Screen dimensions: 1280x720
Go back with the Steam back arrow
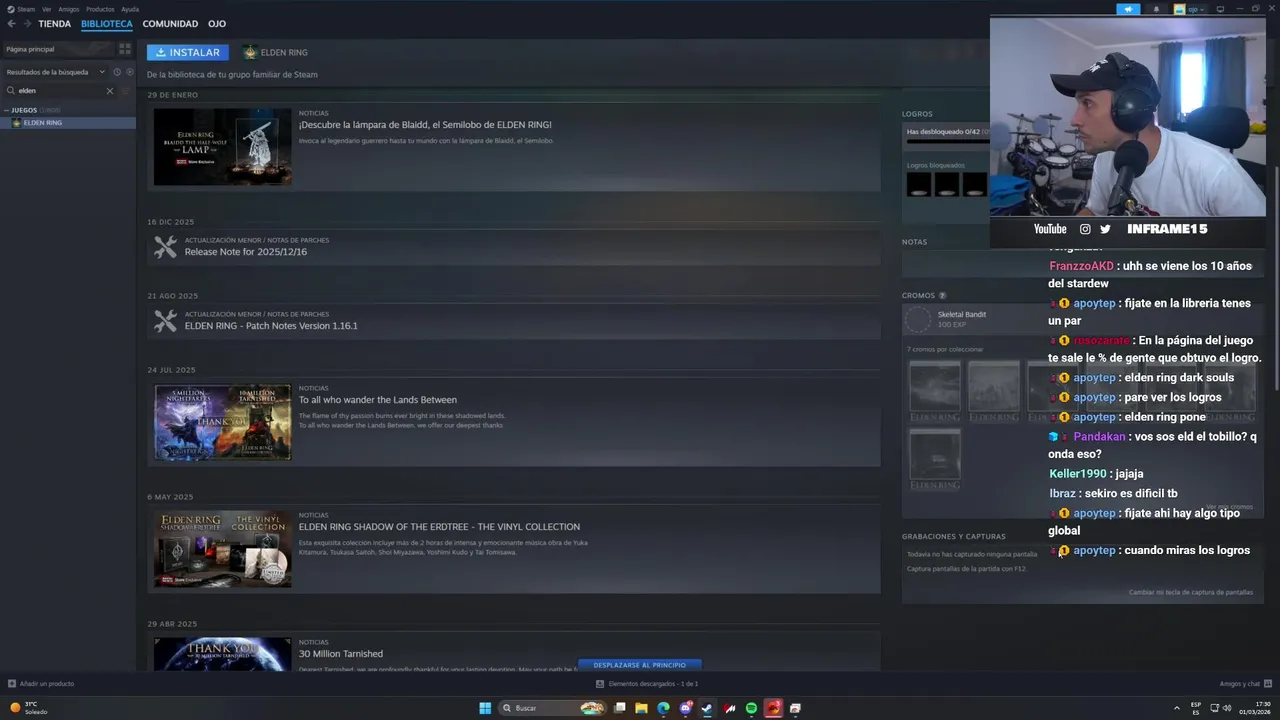point(11,24)
